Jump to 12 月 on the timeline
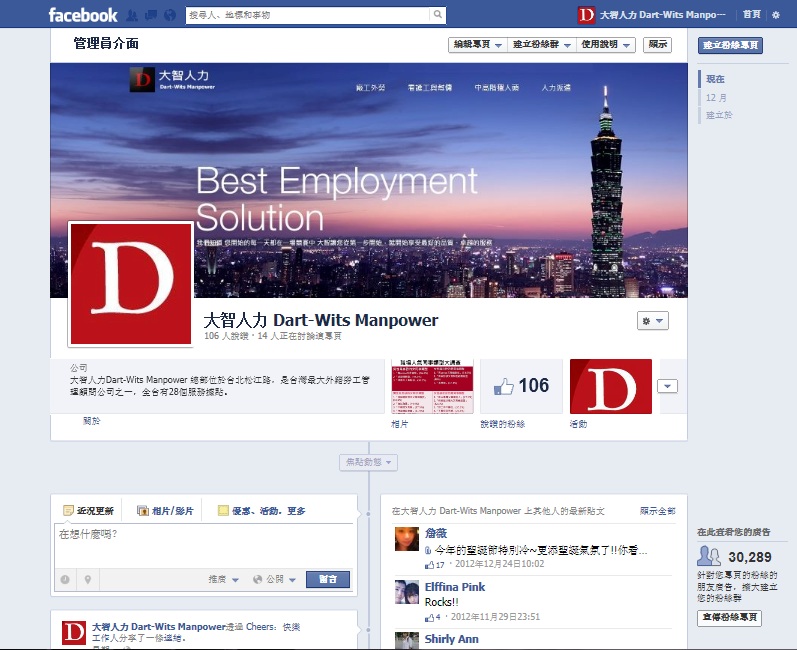 point(716,98)
